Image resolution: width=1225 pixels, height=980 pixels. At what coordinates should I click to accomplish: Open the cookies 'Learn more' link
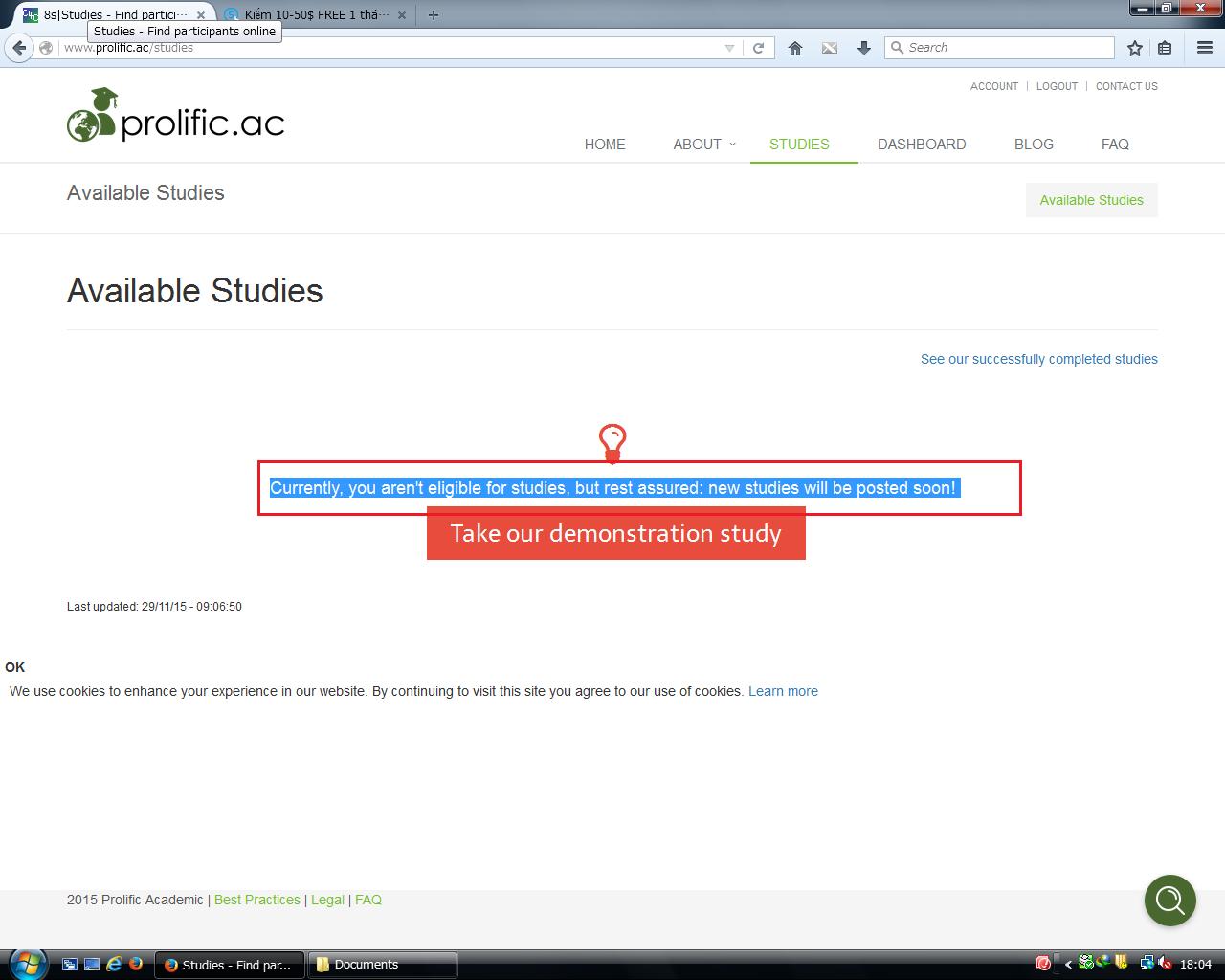(x=783, y=691)
